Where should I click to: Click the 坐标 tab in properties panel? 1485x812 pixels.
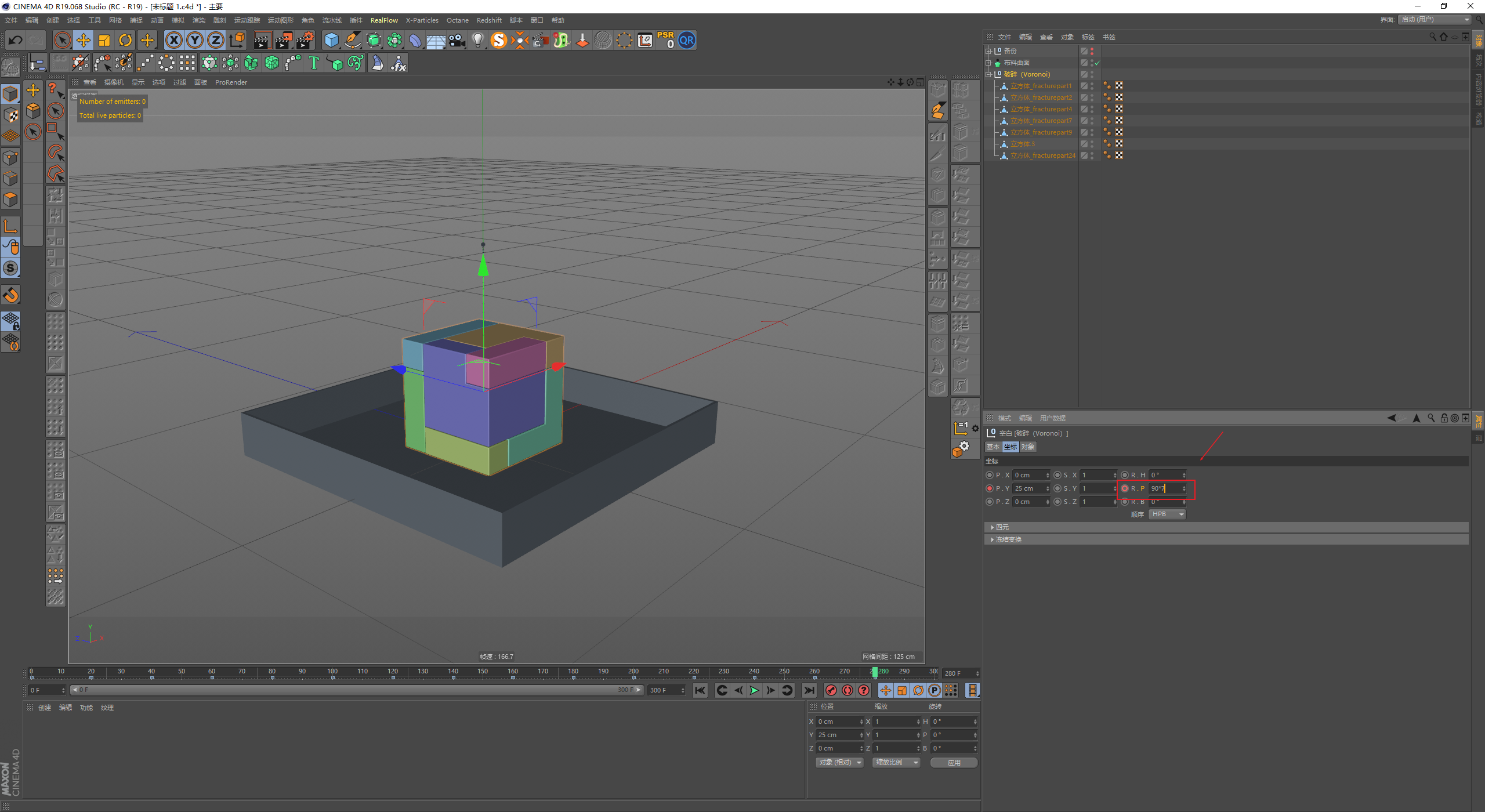tap(1013, 446)
